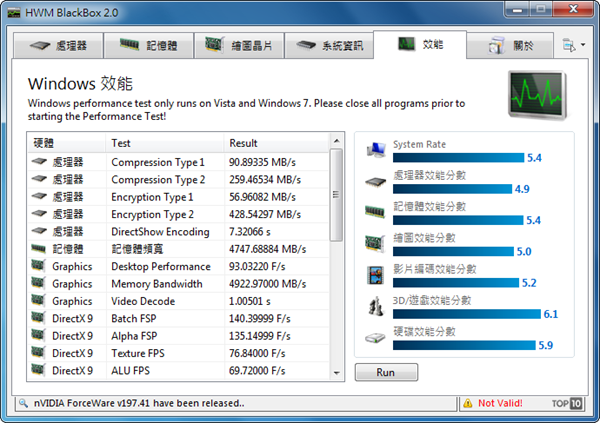This screenshot has height=423, width=600.
Task: Open the 處理器 tab
Action: click(58, 46)
